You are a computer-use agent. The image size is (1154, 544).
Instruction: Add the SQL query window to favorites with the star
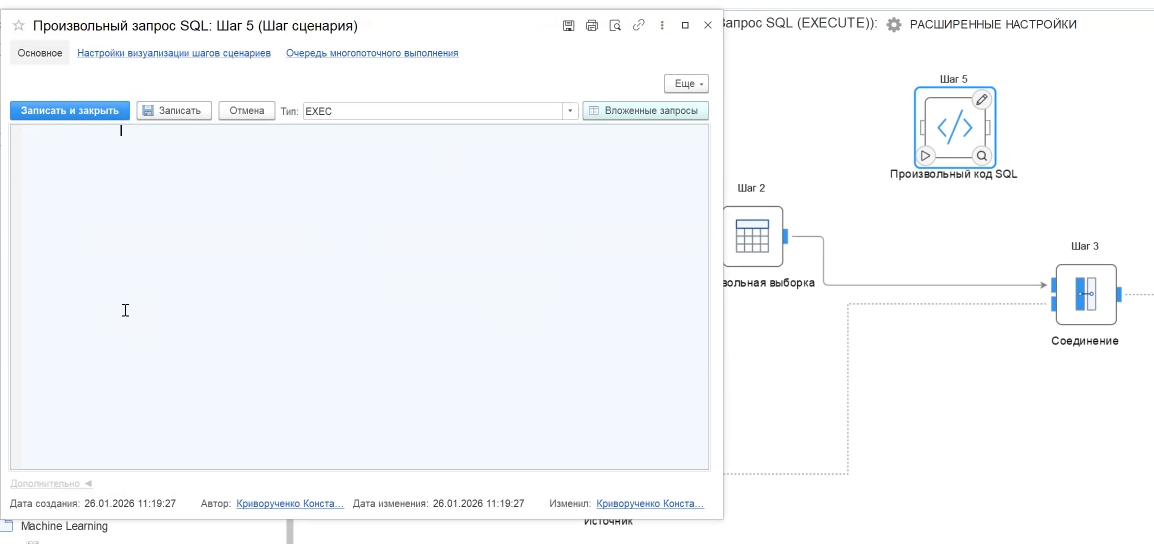pyautogui.click(x=18, y=26)
